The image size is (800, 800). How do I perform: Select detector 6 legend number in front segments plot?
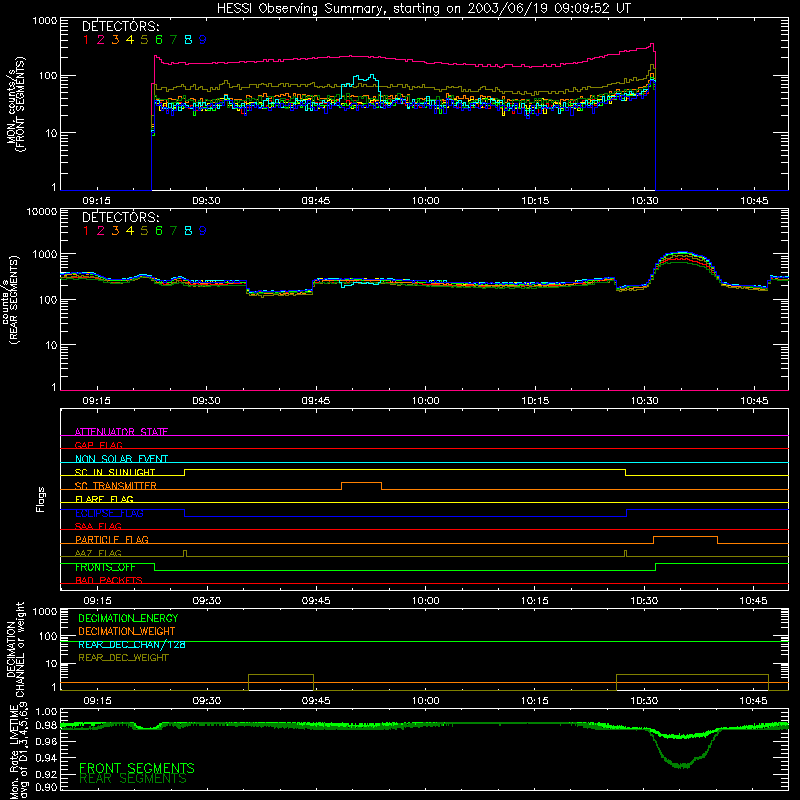(159, 40)
